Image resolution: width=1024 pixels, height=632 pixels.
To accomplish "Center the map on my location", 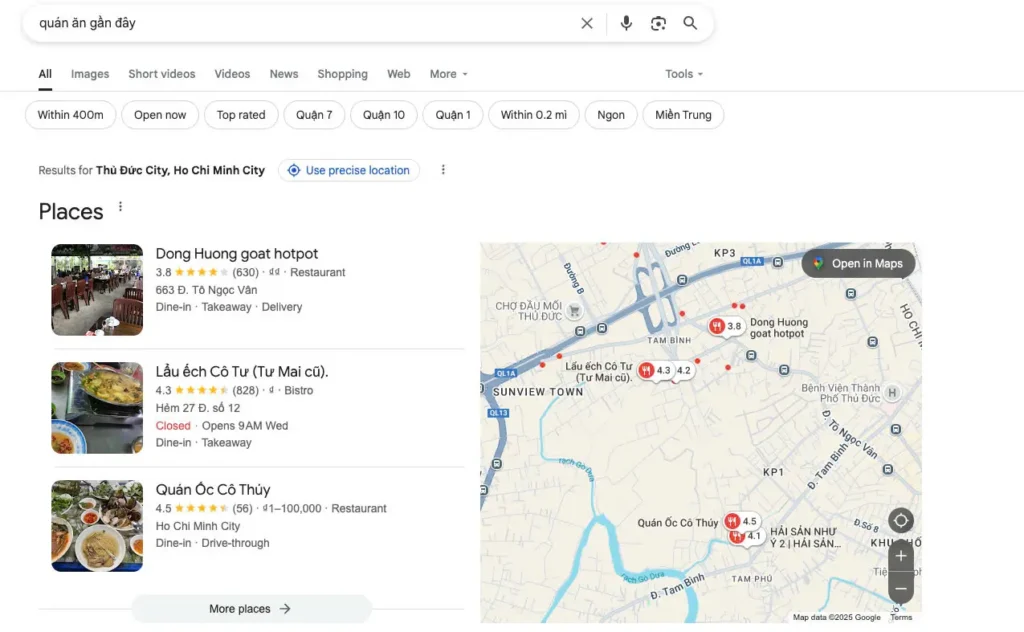I will tap(901, 520).
